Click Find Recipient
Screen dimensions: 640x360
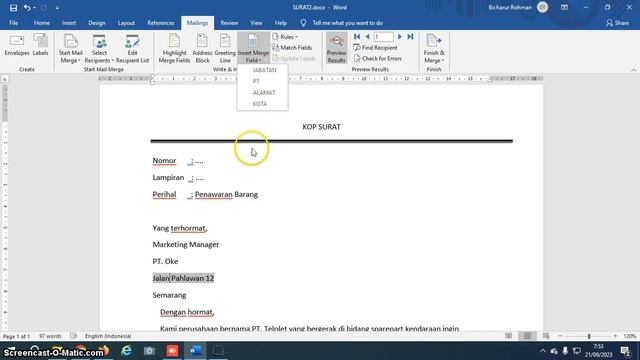(375, 48)
